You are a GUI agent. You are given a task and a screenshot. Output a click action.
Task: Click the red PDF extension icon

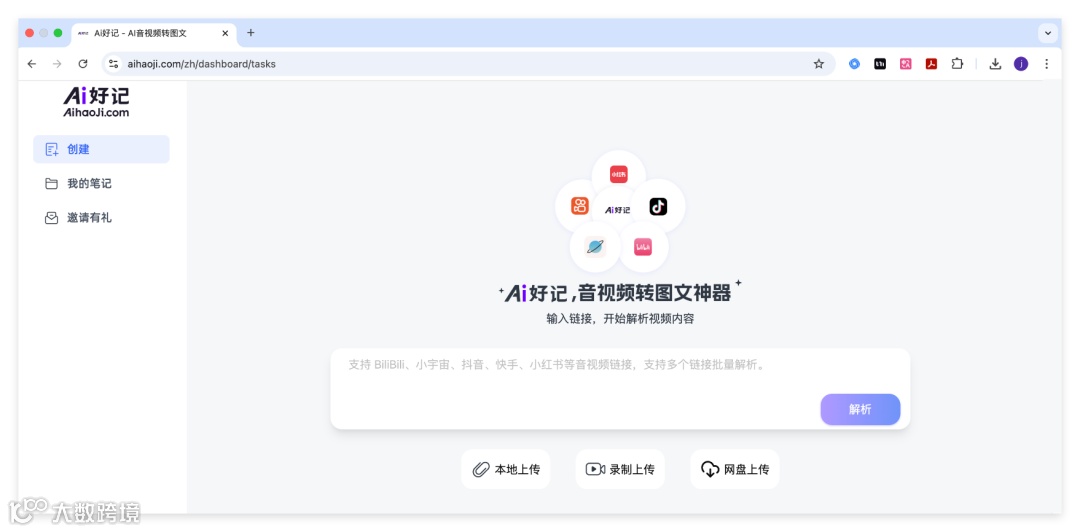(x=931, y=64)
